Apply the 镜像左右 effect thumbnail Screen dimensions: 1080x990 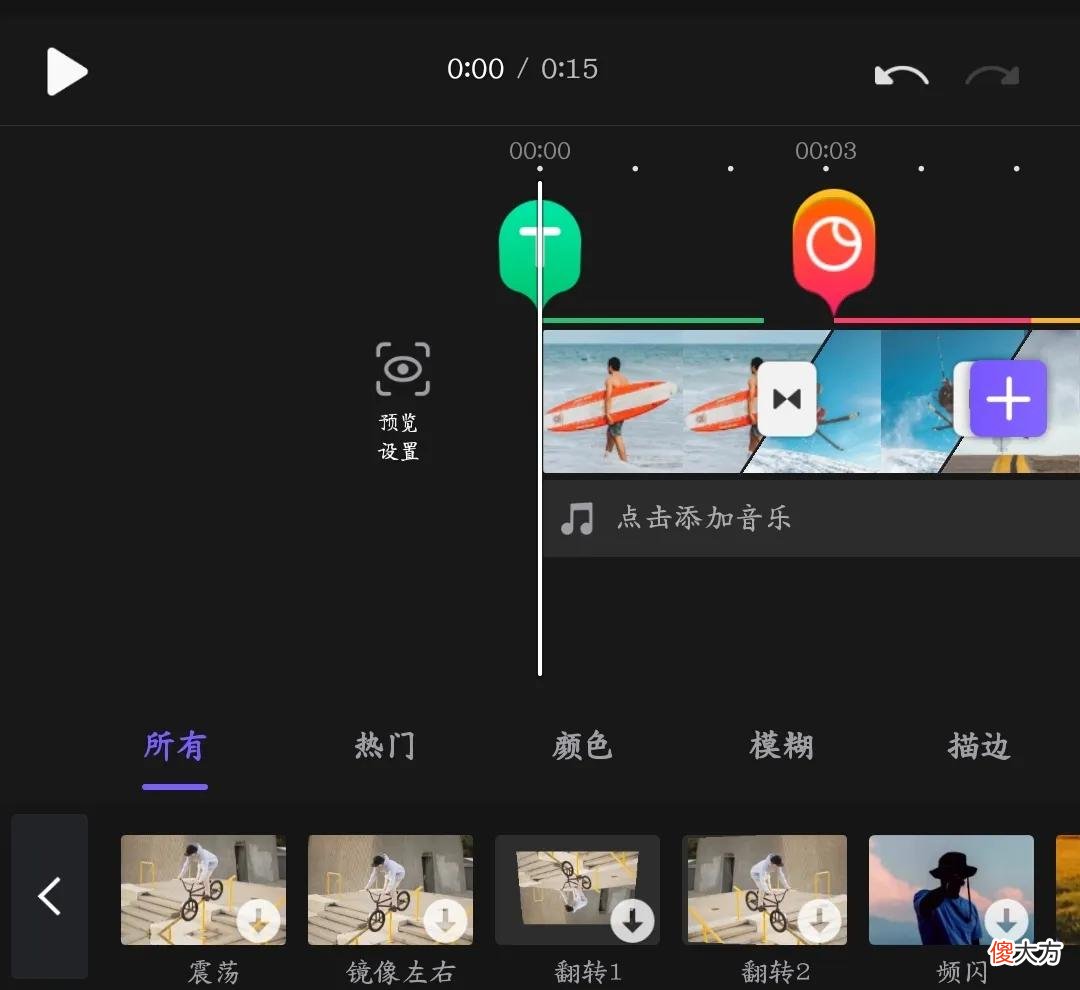coord(391,889)
